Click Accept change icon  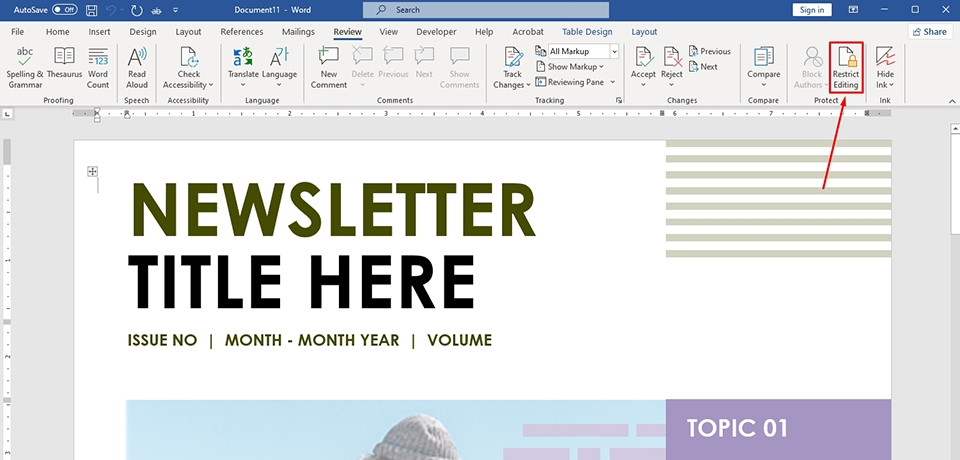coord(643,57)
